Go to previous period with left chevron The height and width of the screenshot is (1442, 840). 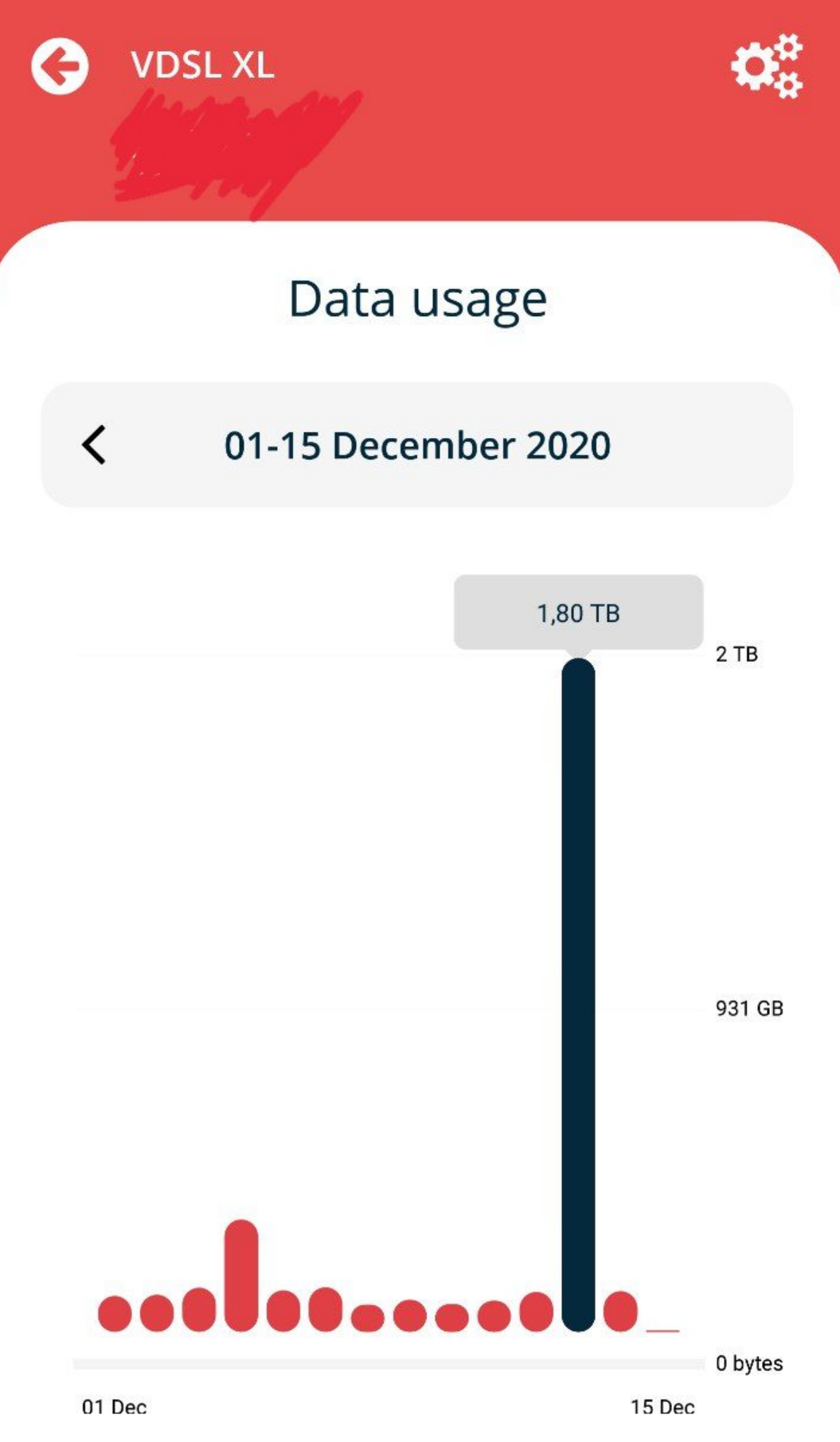tap(94, 444)
